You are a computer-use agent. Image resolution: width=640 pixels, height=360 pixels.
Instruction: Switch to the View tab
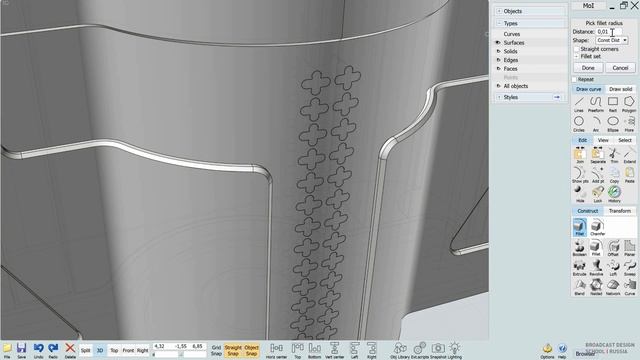603,140
